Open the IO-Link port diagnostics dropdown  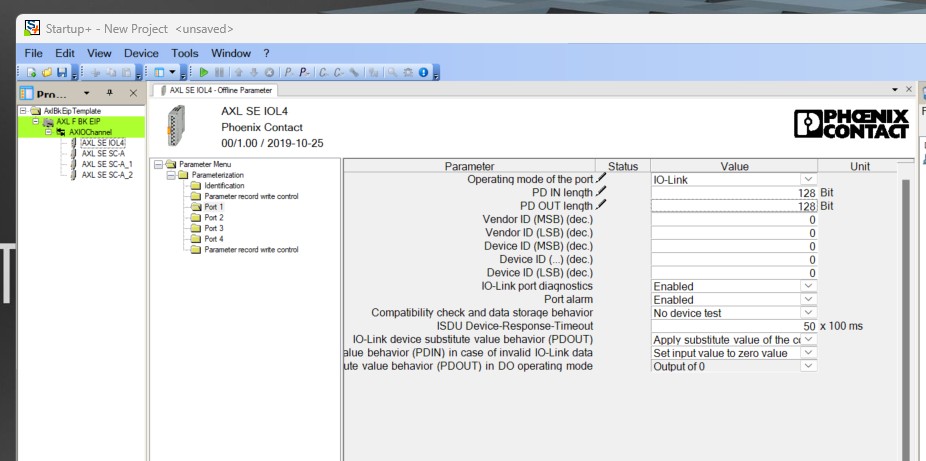point(808,286)
